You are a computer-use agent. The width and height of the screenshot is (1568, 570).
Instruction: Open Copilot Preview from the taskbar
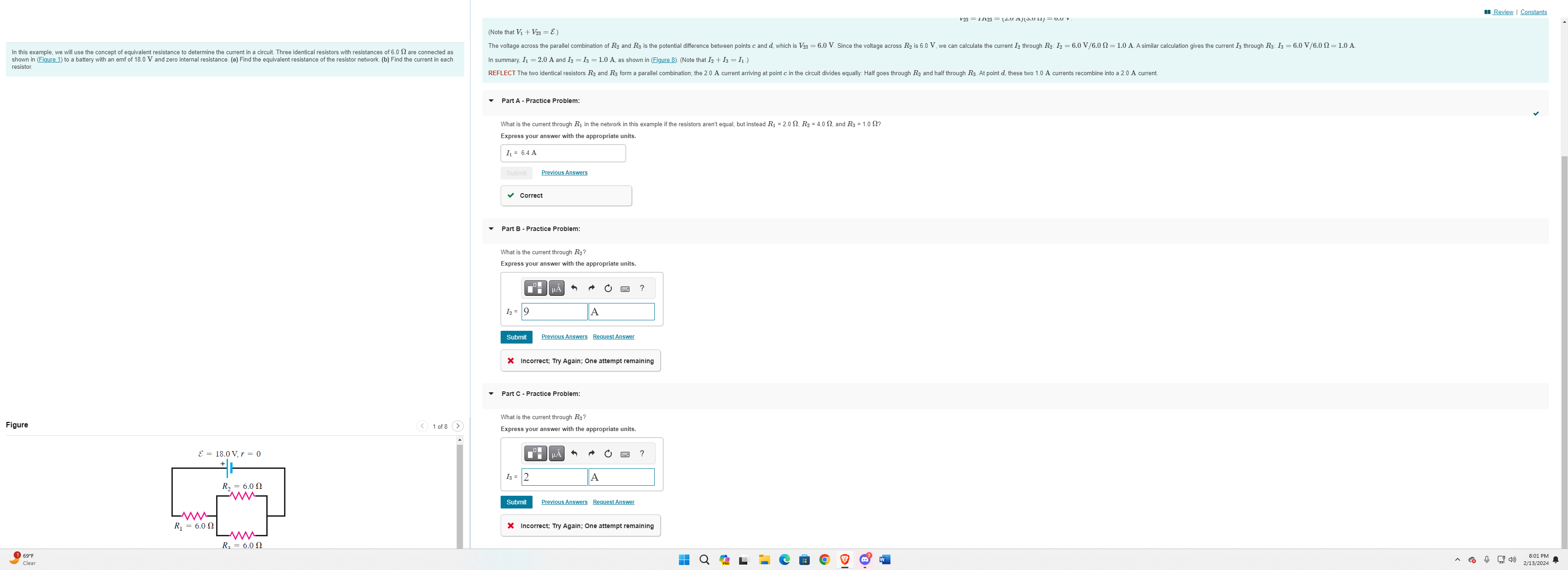tap(724, 559)
